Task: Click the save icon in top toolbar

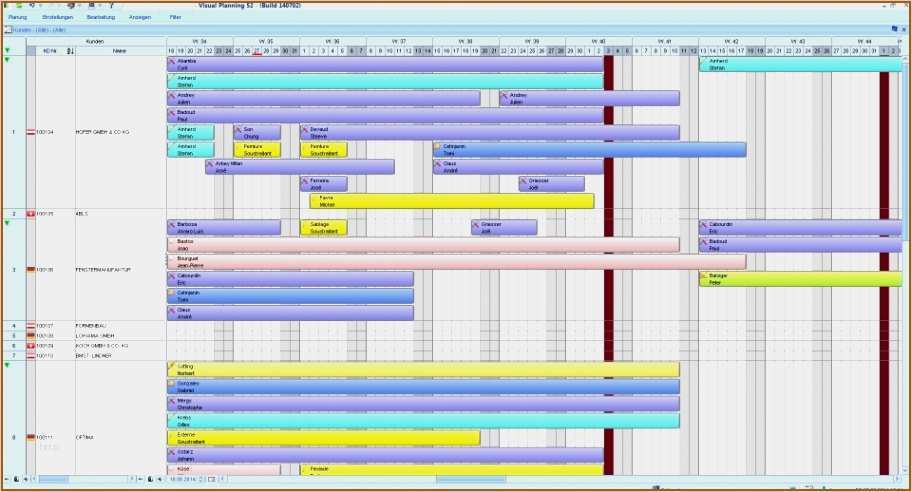Action: (x=92, y=5)
